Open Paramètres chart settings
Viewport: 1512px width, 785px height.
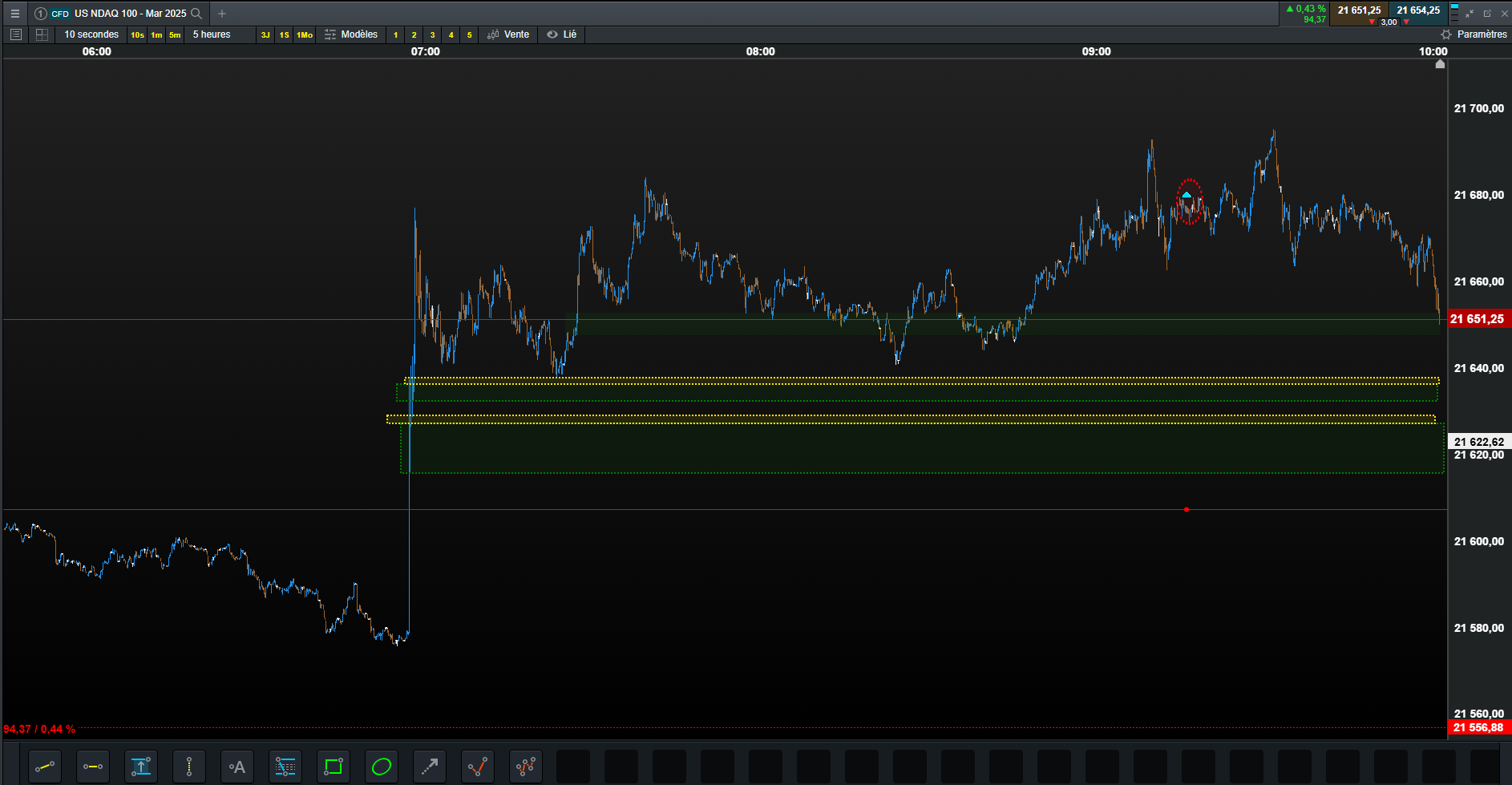tap(1474, 34)
